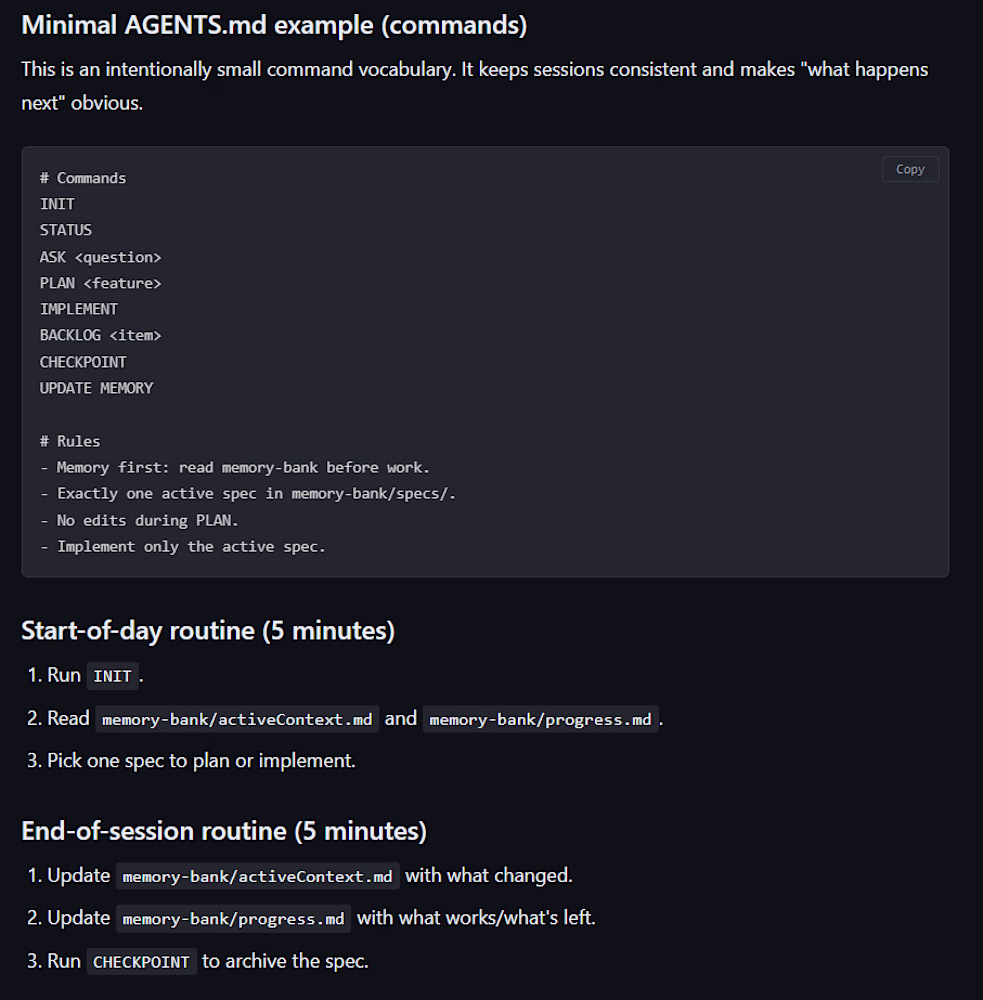Click memory-bank/progress.md in the start-of-day routine
The width and height of the screenshot is (983, 1000).
point(540,719)
